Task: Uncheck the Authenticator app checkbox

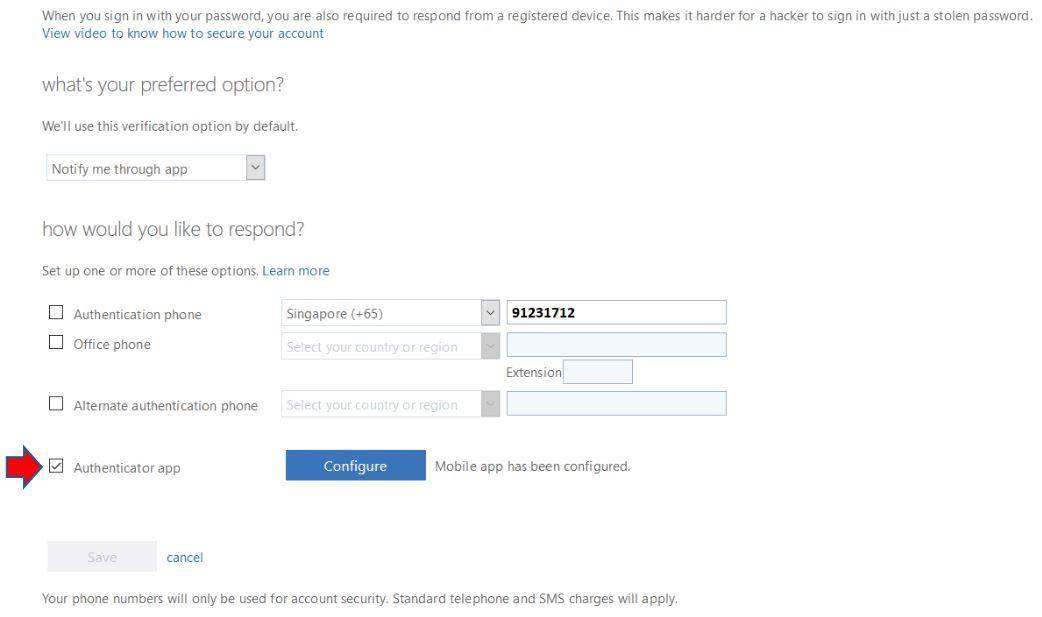Action: point(56,466)
